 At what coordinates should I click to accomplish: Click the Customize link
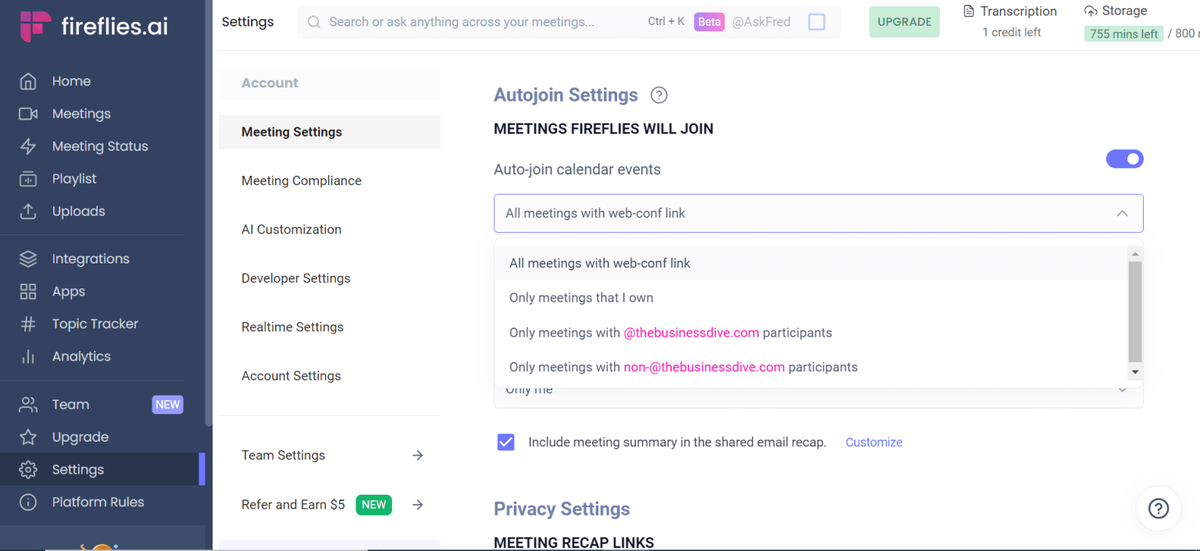tap(874, 442)
